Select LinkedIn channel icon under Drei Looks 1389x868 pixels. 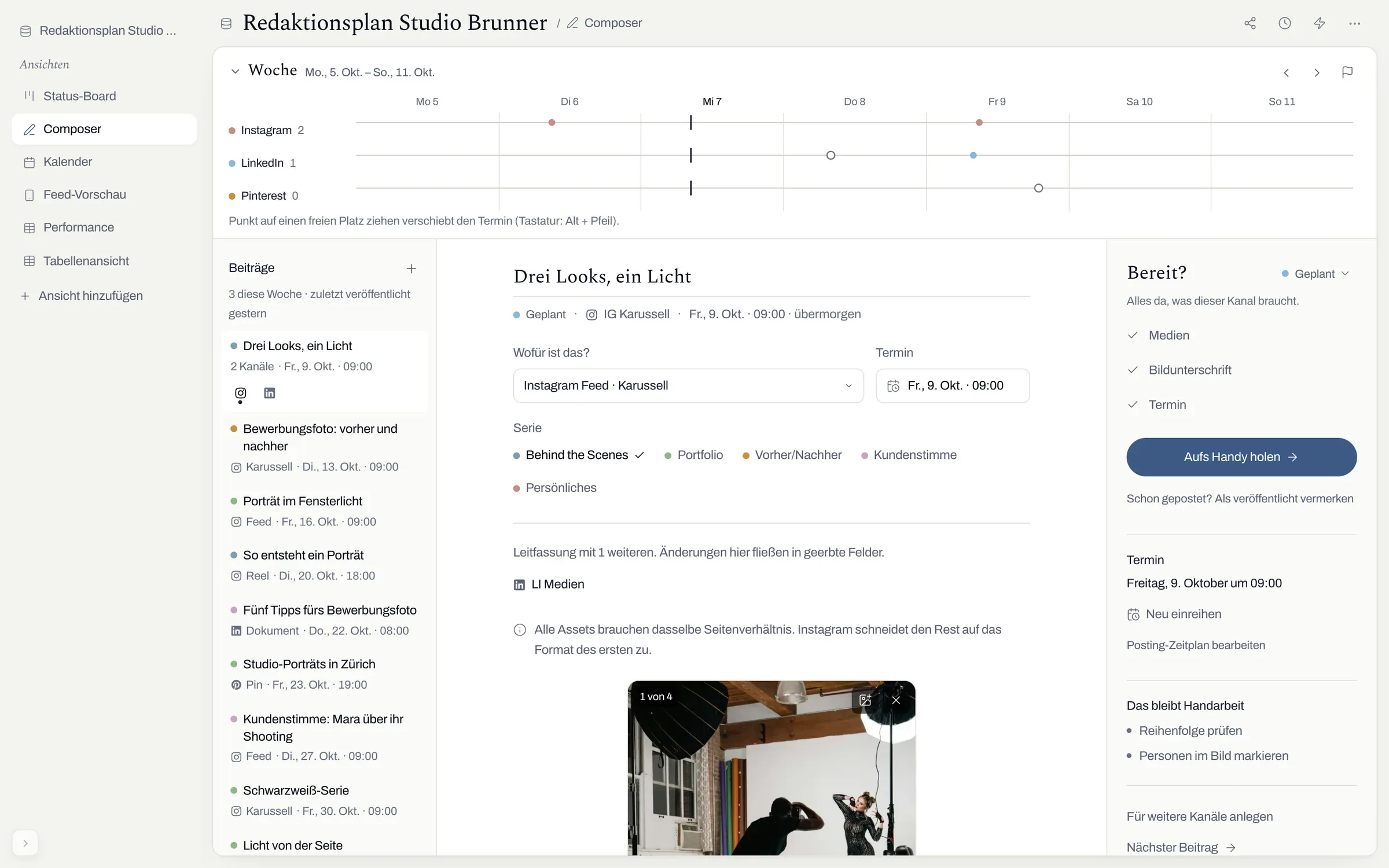click(270, 393)
